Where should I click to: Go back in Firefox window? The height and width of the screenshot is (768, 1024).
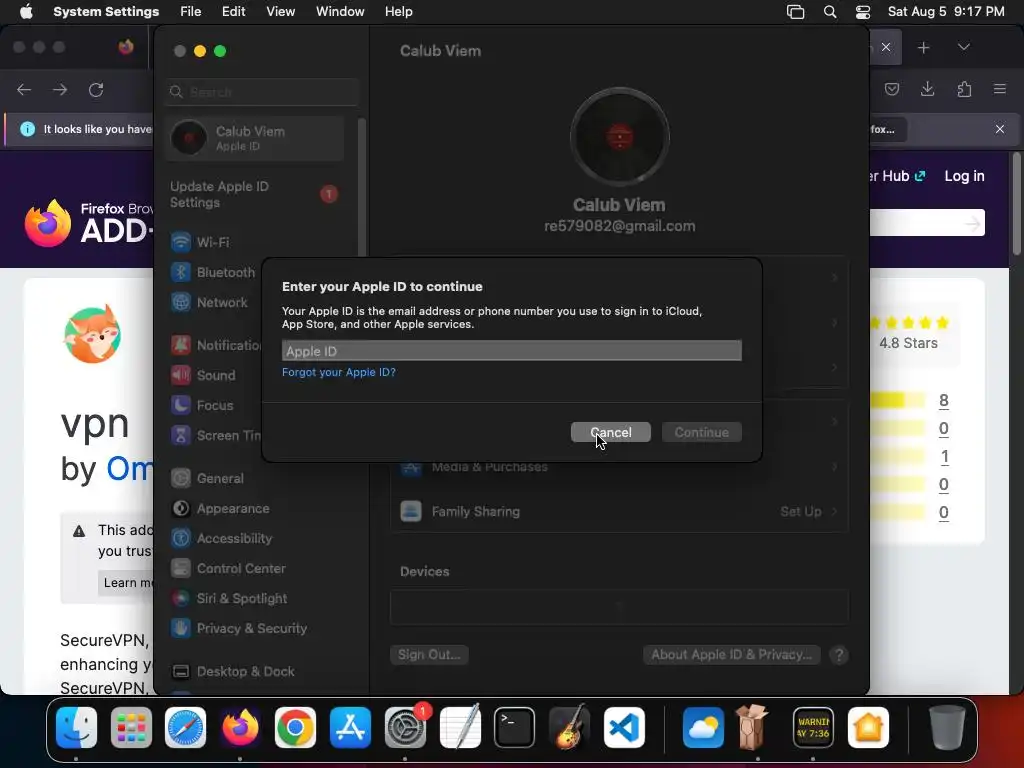click(24, 89)
